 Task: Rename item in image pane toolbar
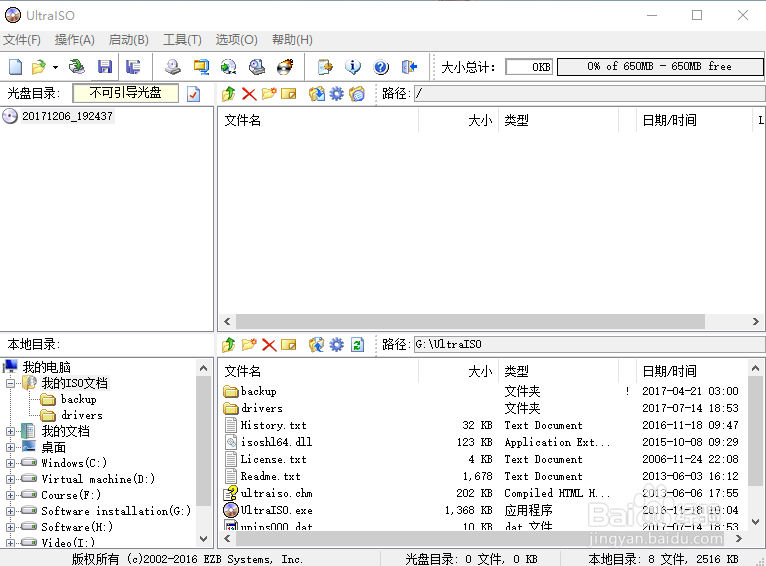coord(289,93)
